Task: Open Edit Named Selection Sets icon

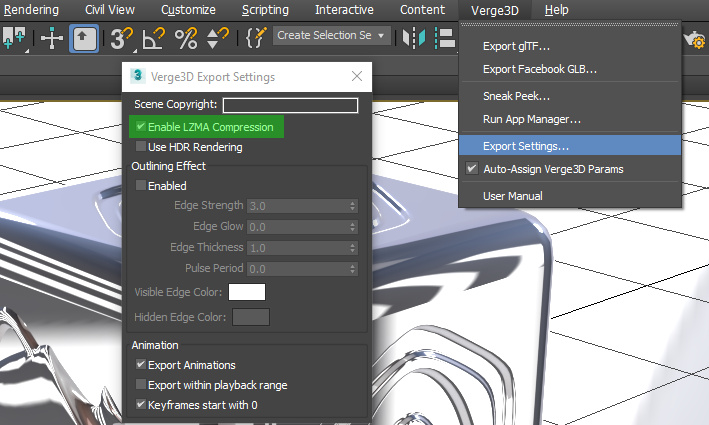Action: (x=256, y=38)
